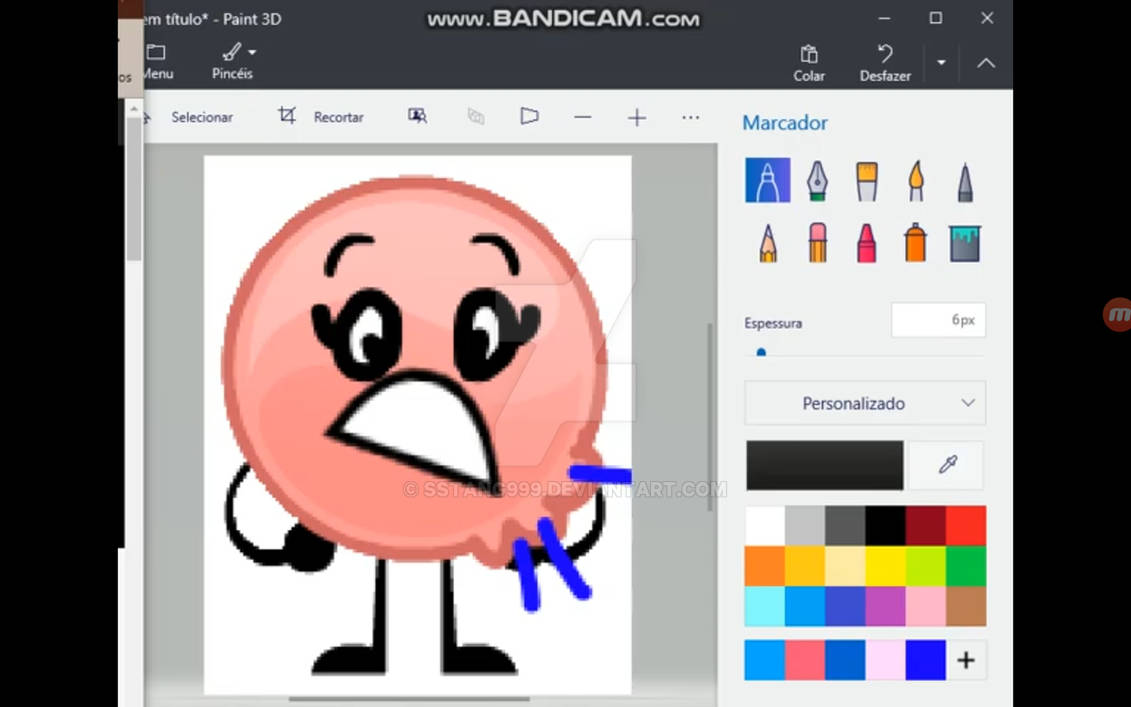Image resolution: width=1131 pixels, height=707 pixels.
Task: Choose the light pink palette swatch
Action: pos(925,606)
